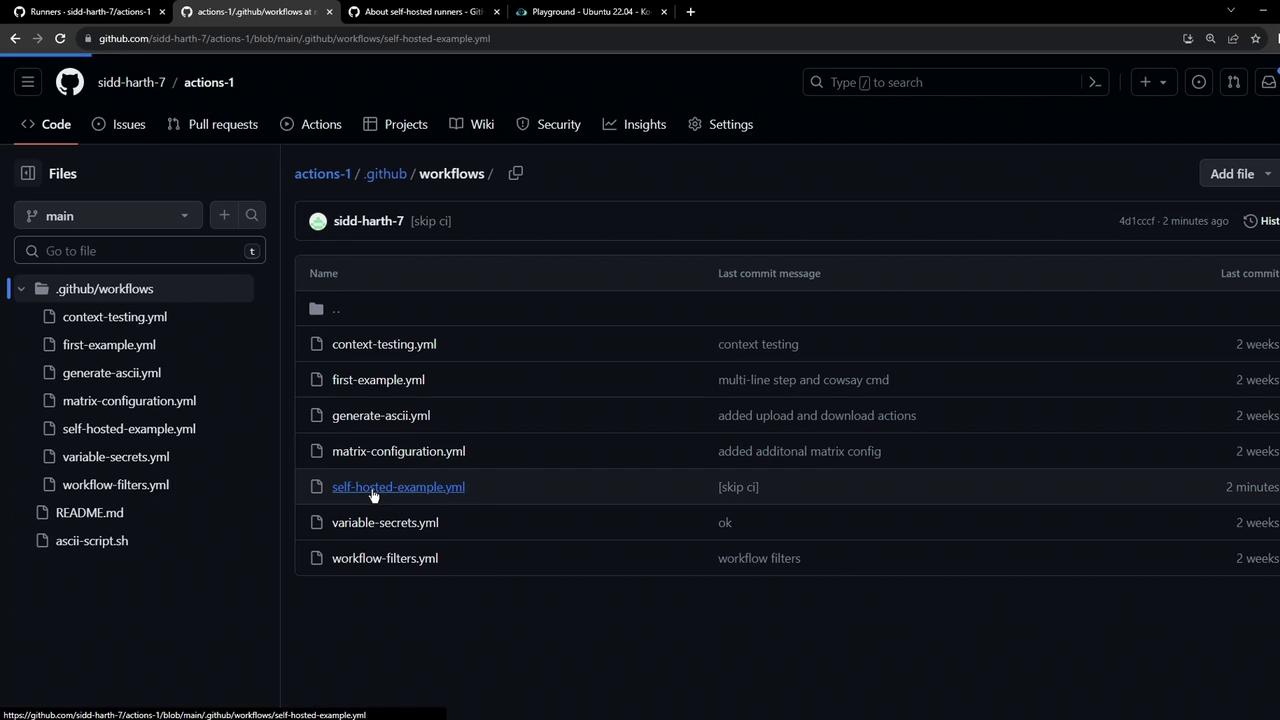
Task: Open the Security tab
Action: (x=549, y=124)
